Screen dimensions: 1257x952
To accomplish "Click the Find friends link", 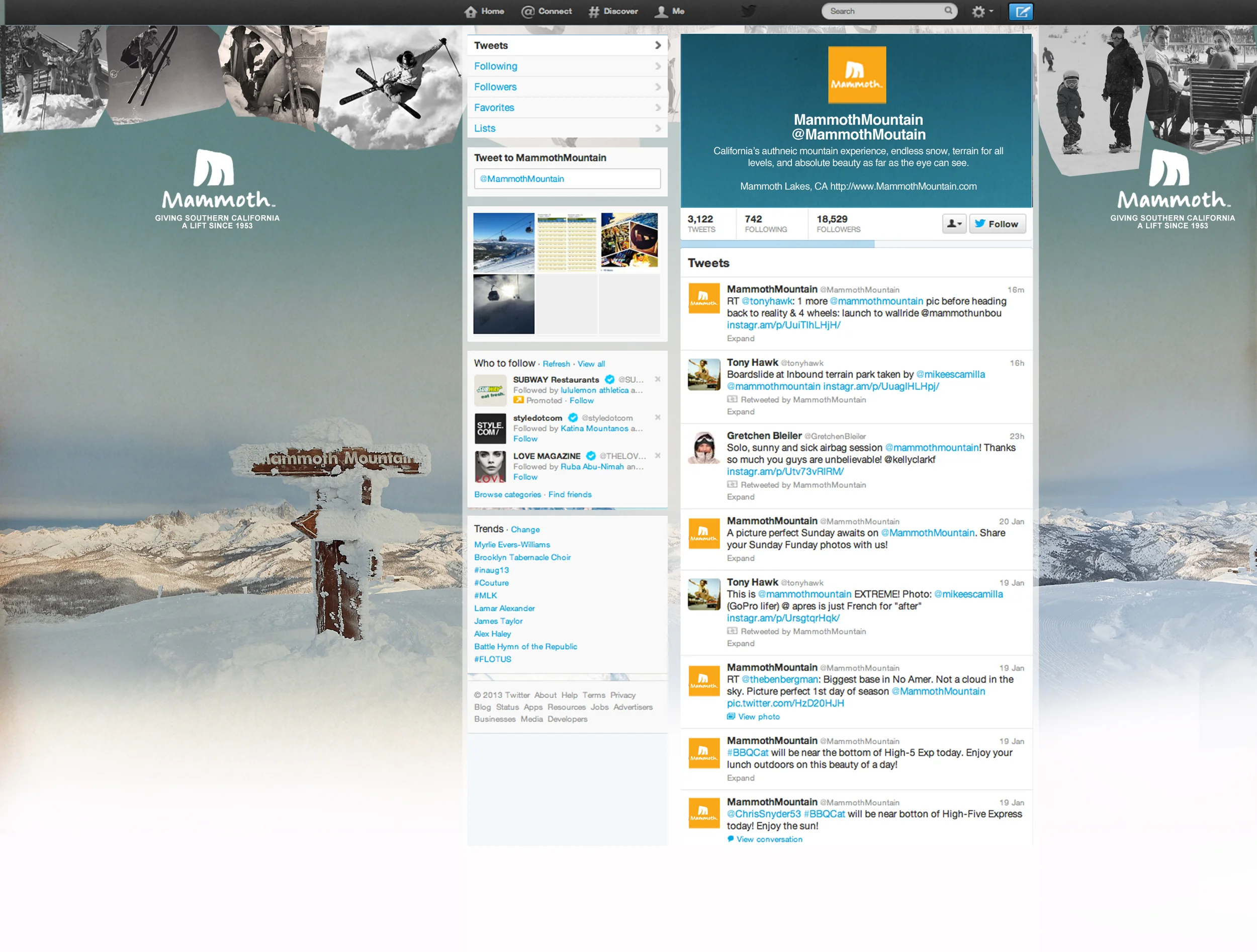I will [569, 495].
